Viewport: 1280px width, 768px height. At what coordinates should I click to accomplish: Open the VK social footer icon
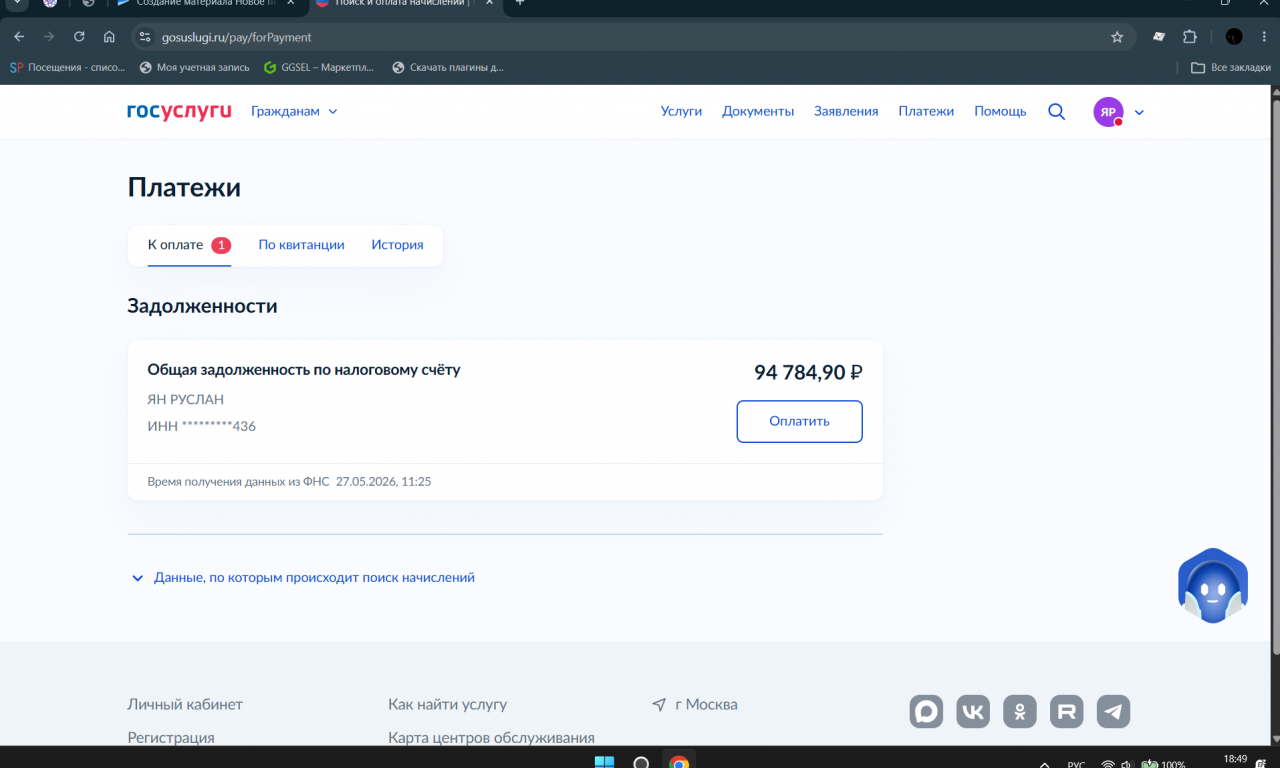[x=973, y=711]
